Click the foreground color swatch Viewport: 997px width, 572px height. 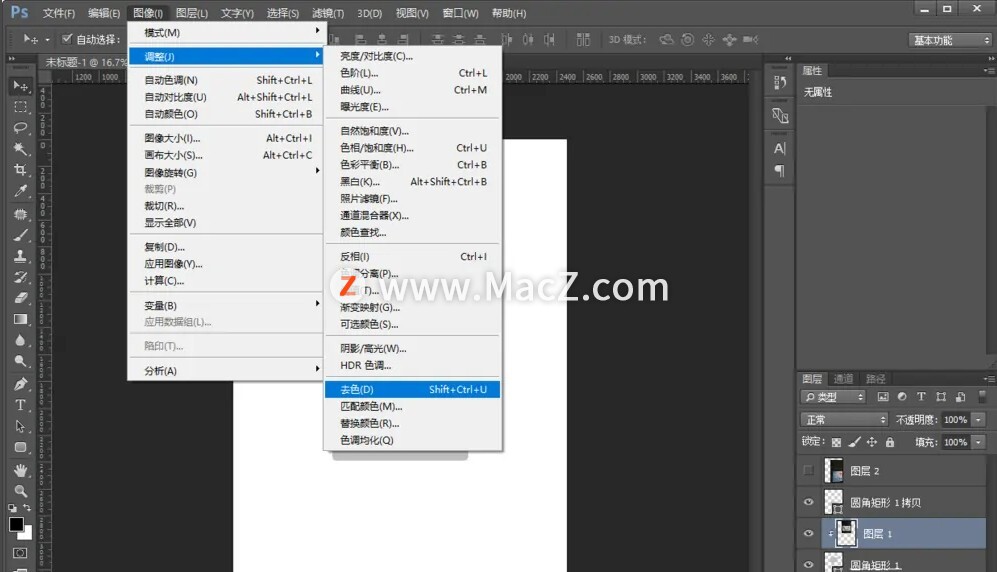pos(16,525)
